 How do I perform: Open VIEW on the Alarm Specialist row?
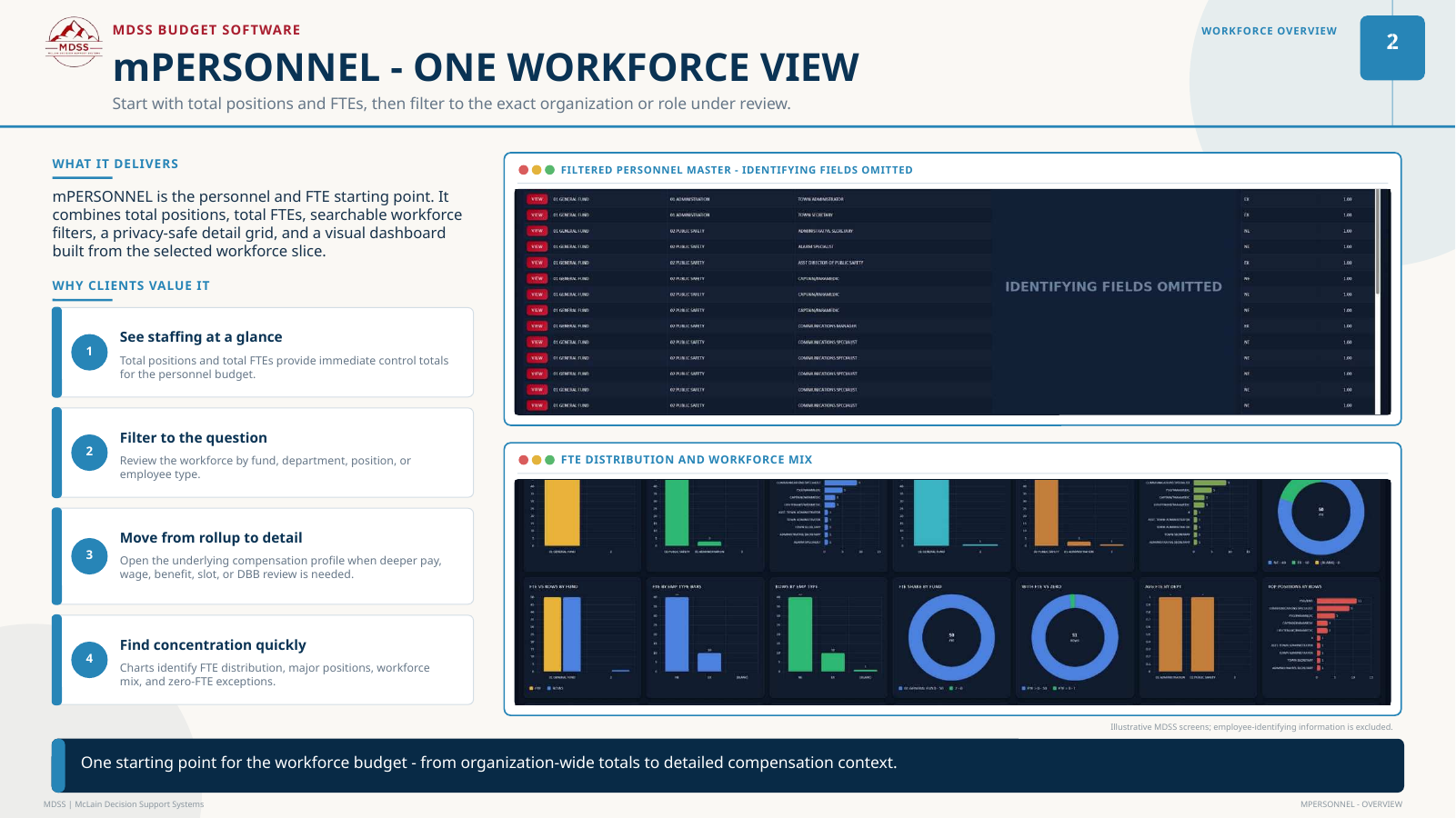coord(537,246)
